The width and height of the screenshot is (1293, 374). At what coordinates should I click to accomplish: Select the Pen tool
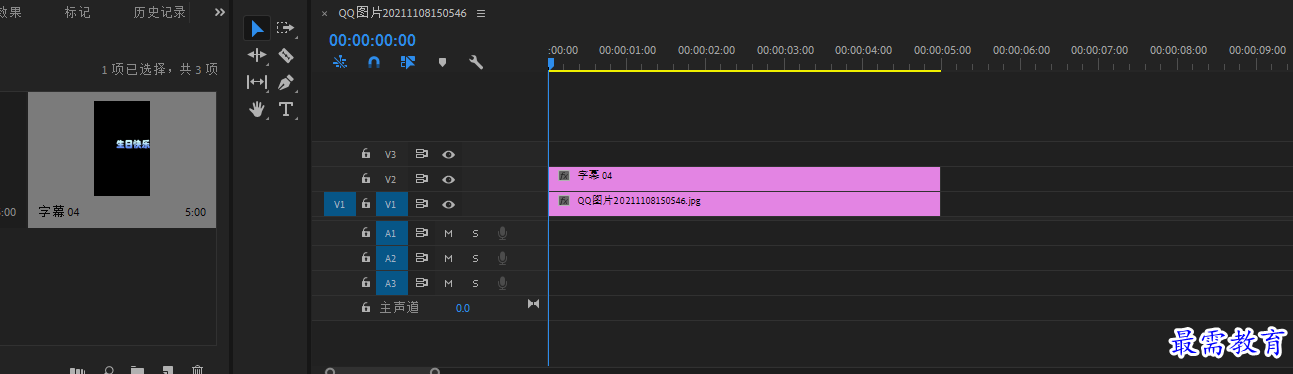tap(286, 82)
